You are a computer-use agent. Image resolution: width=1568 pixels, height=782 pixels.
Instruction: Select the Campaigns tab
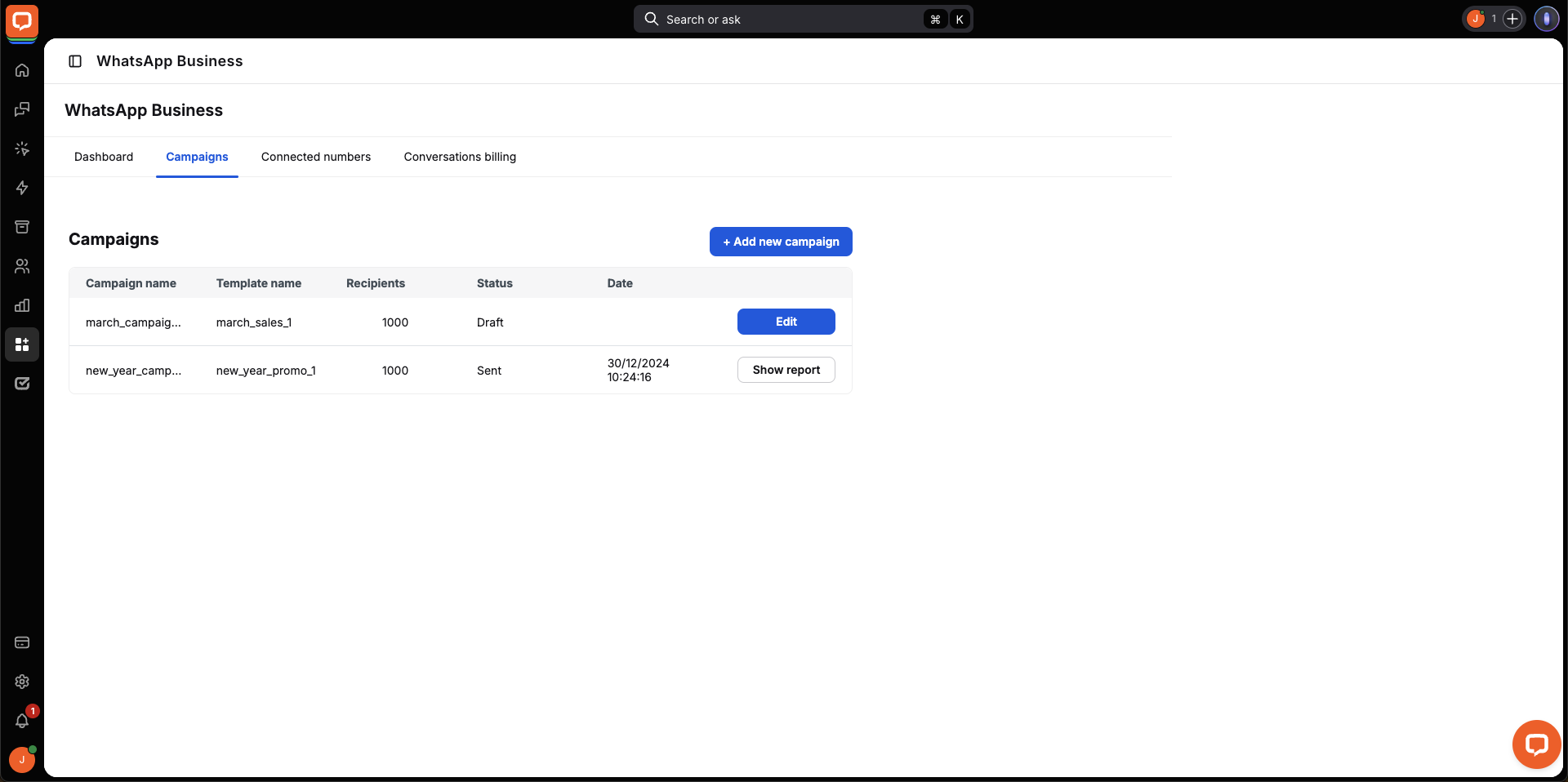(x=197, y=157)
